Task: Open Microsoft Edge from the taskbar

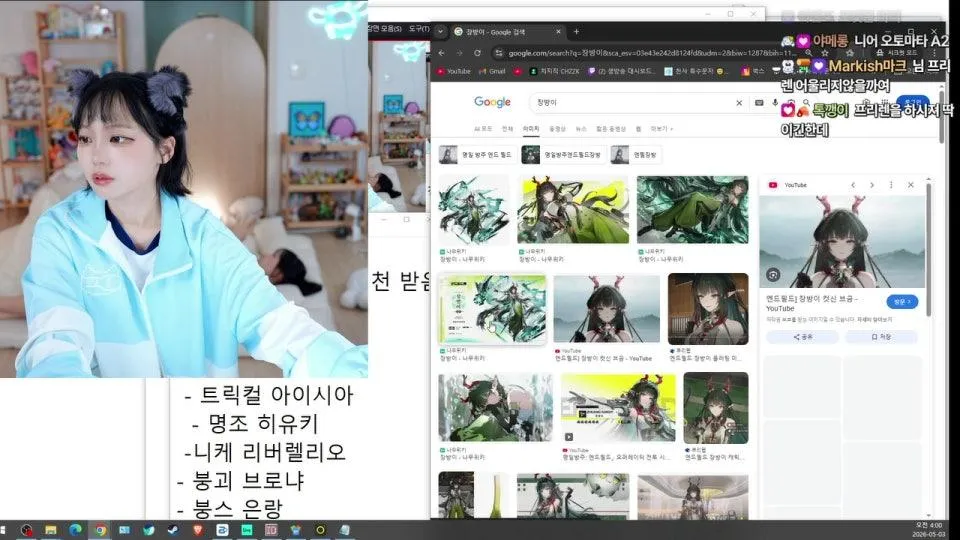Action: [x=75, y=530]
